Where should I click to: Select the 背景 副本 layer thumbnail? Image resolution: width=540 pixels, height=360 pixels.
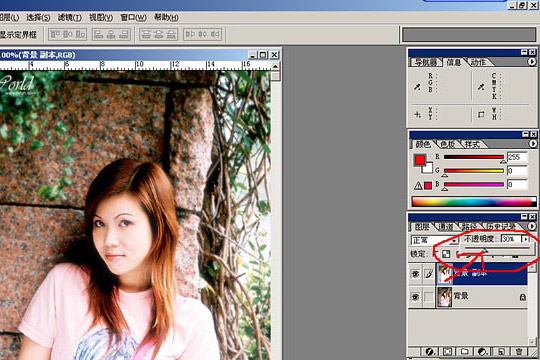click(444, 274)
